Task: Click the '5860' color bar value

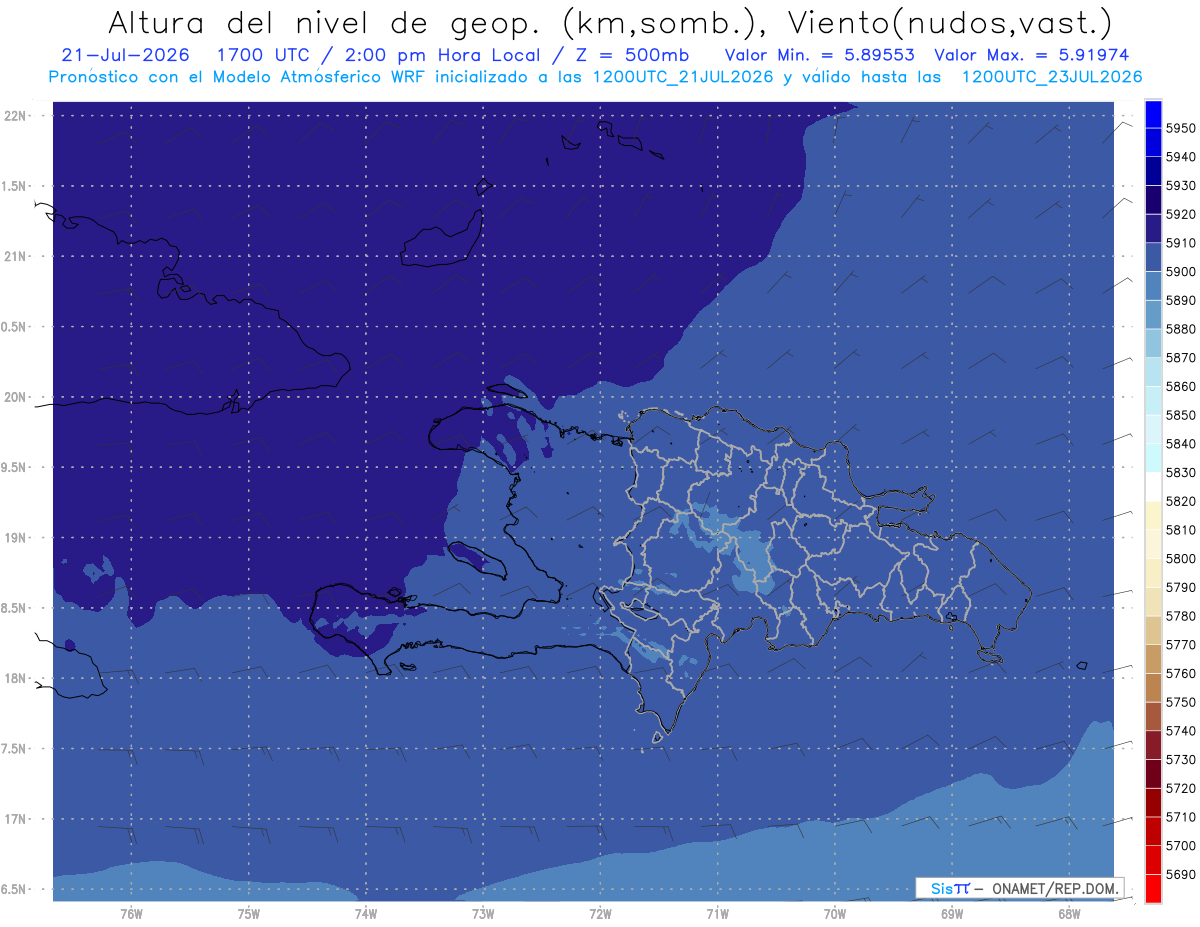Action: (x=1181, y=386)
